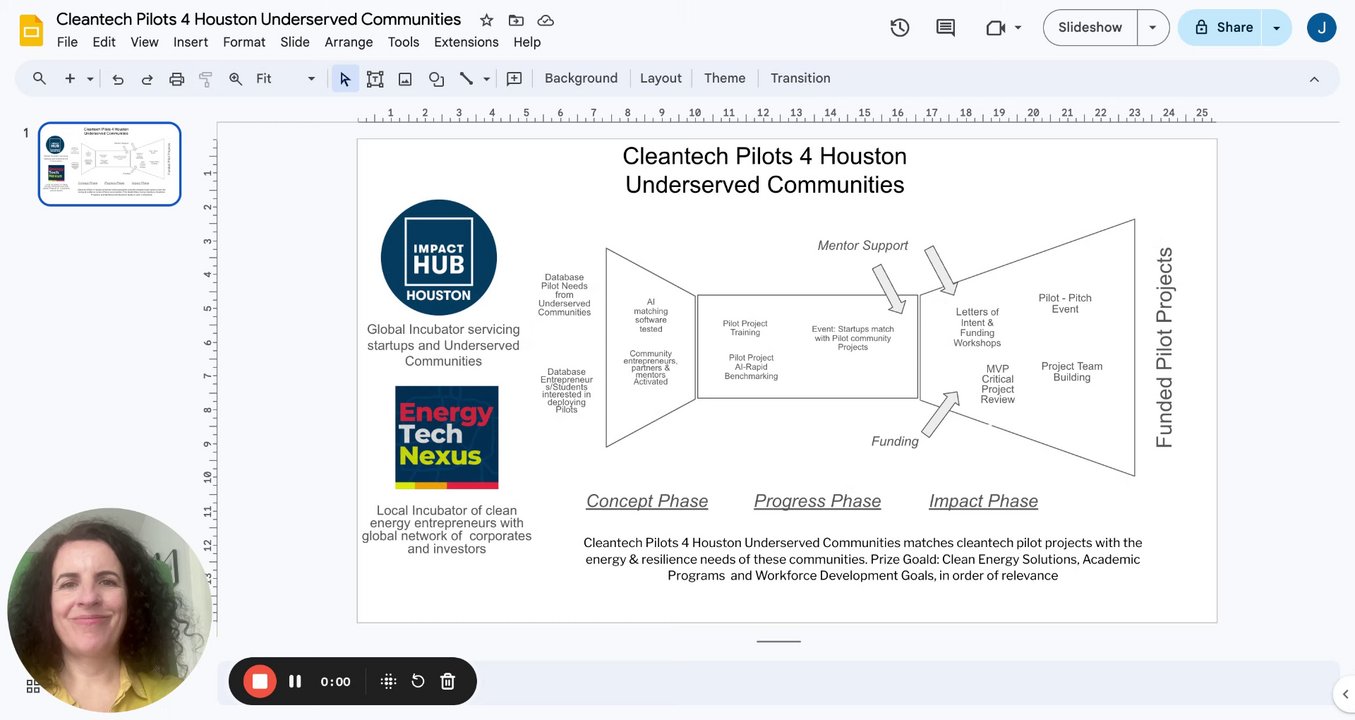Viewport: 1355px width, 720px height.
Task: Click the grid view icon at bottom left
Action: 33,686
